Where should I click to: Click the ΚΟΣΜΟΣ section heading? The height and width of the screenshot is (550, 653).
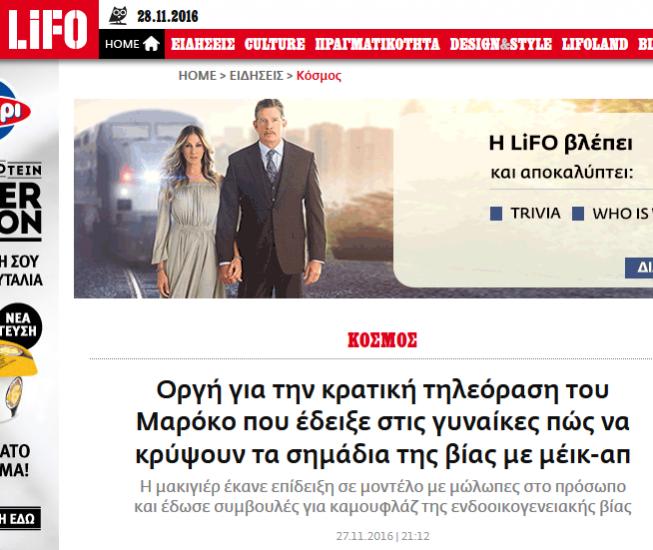(382, 340)
